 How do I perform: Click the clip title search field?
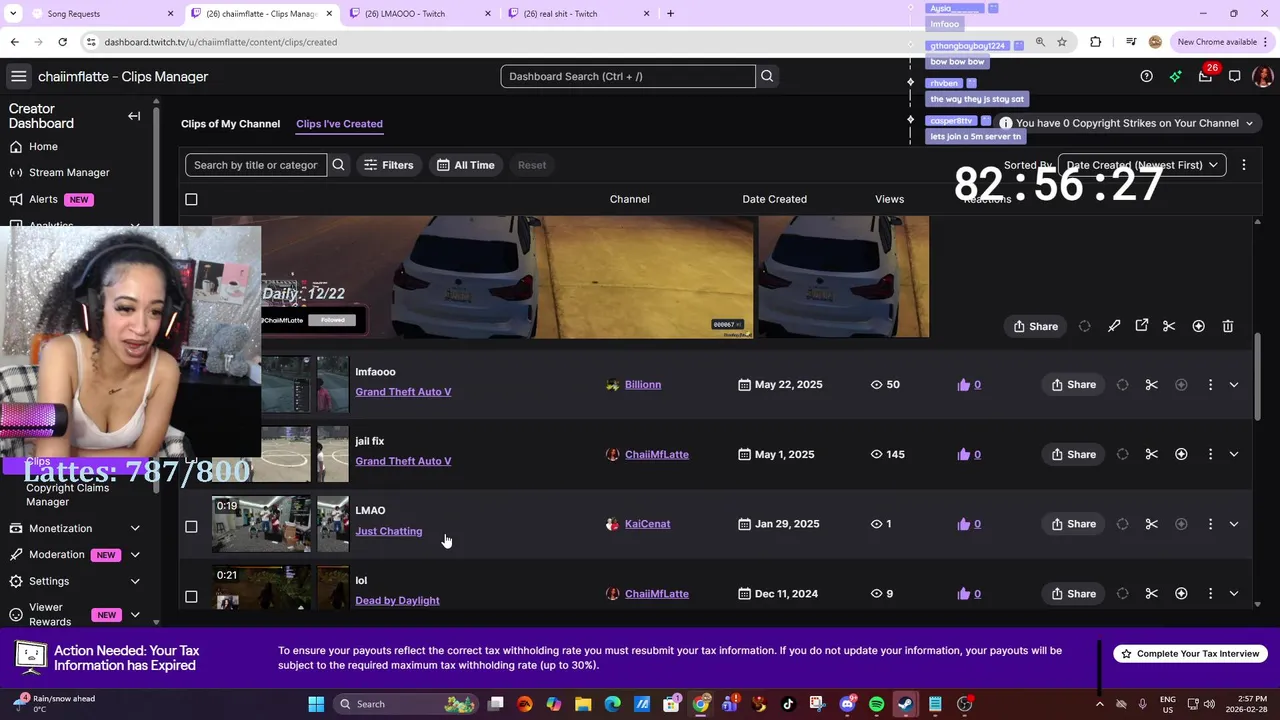(x=256, y=165)
